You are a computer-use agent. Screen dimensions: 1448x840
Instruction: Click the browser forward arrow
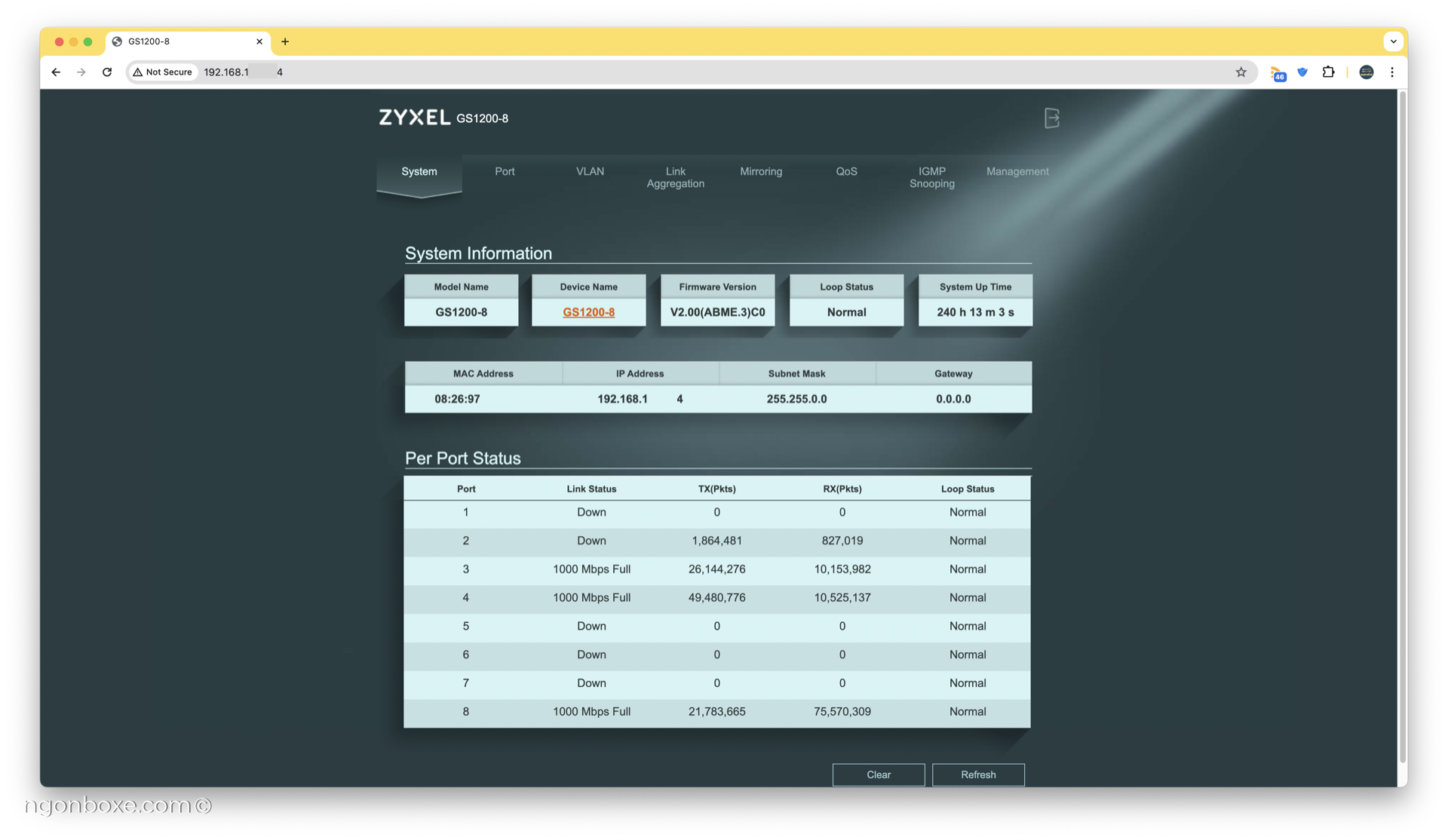click(81, 72)
